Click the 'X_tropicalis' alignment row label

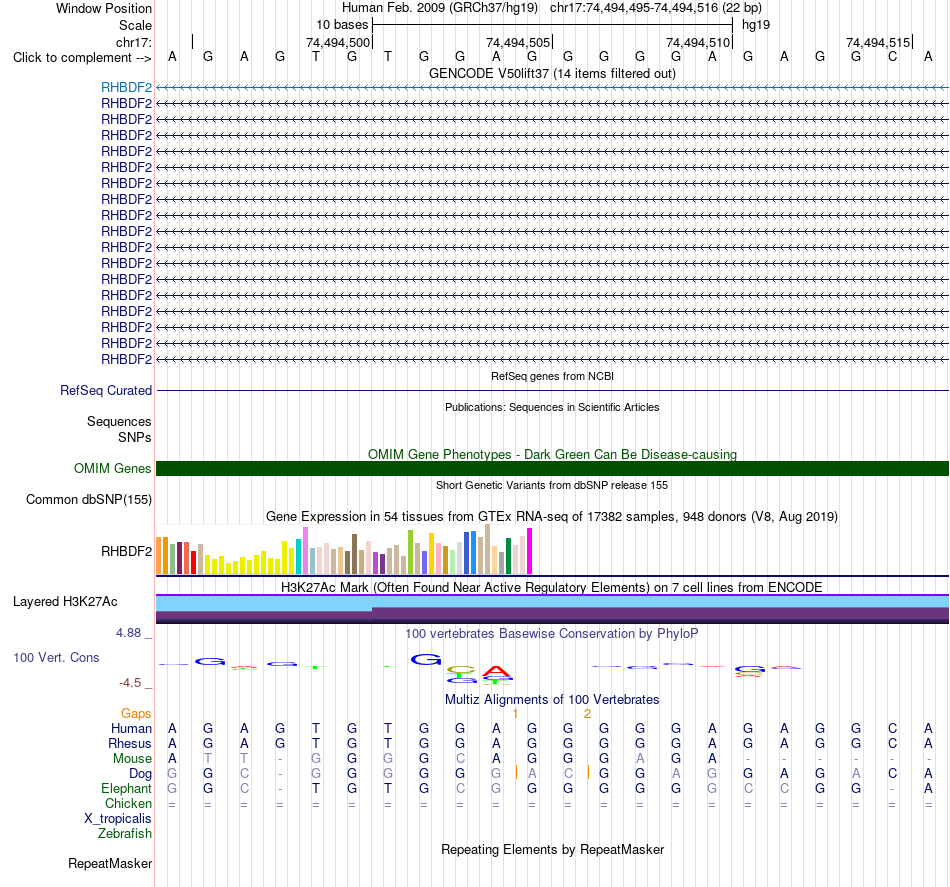pyautogui.click(x=118, y=819)
